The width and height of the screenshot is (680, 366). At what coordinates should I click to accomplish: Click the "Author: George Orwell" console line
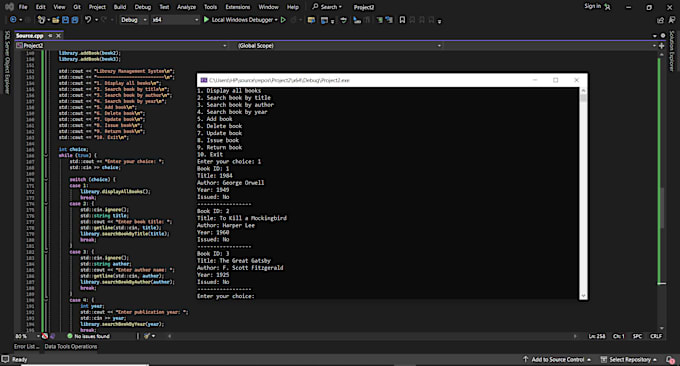(x=230, y=183)
